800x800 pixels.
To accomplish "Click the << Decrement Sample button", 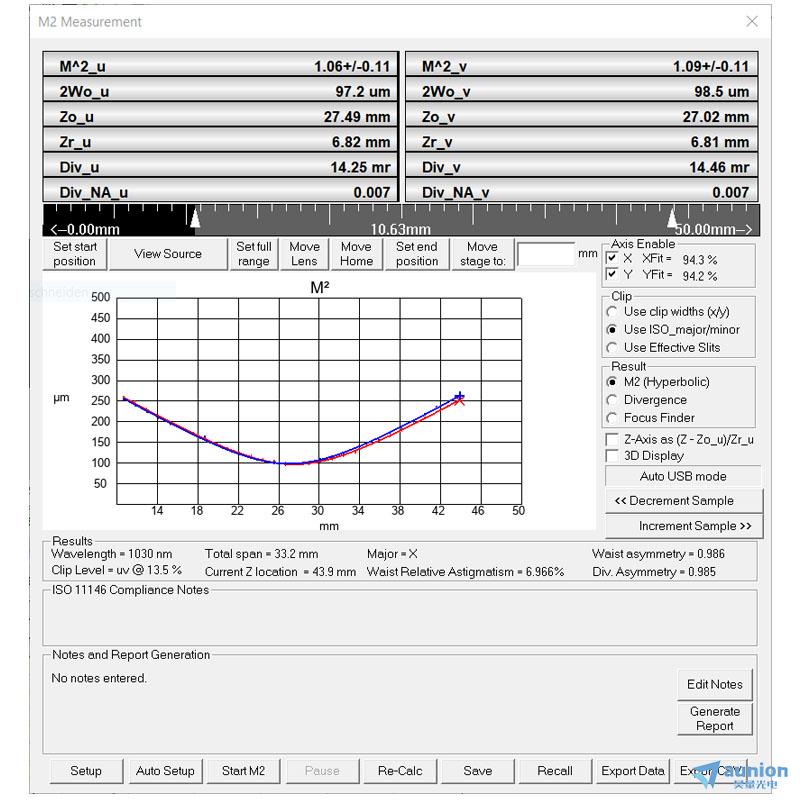I will pyautogui.click(x=684, y=501).
